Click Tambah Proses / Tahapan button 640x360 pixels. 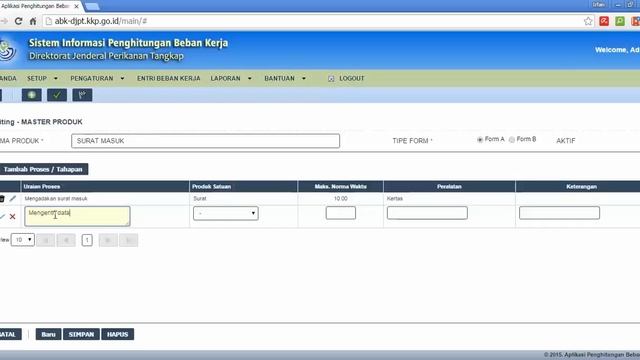43,169
